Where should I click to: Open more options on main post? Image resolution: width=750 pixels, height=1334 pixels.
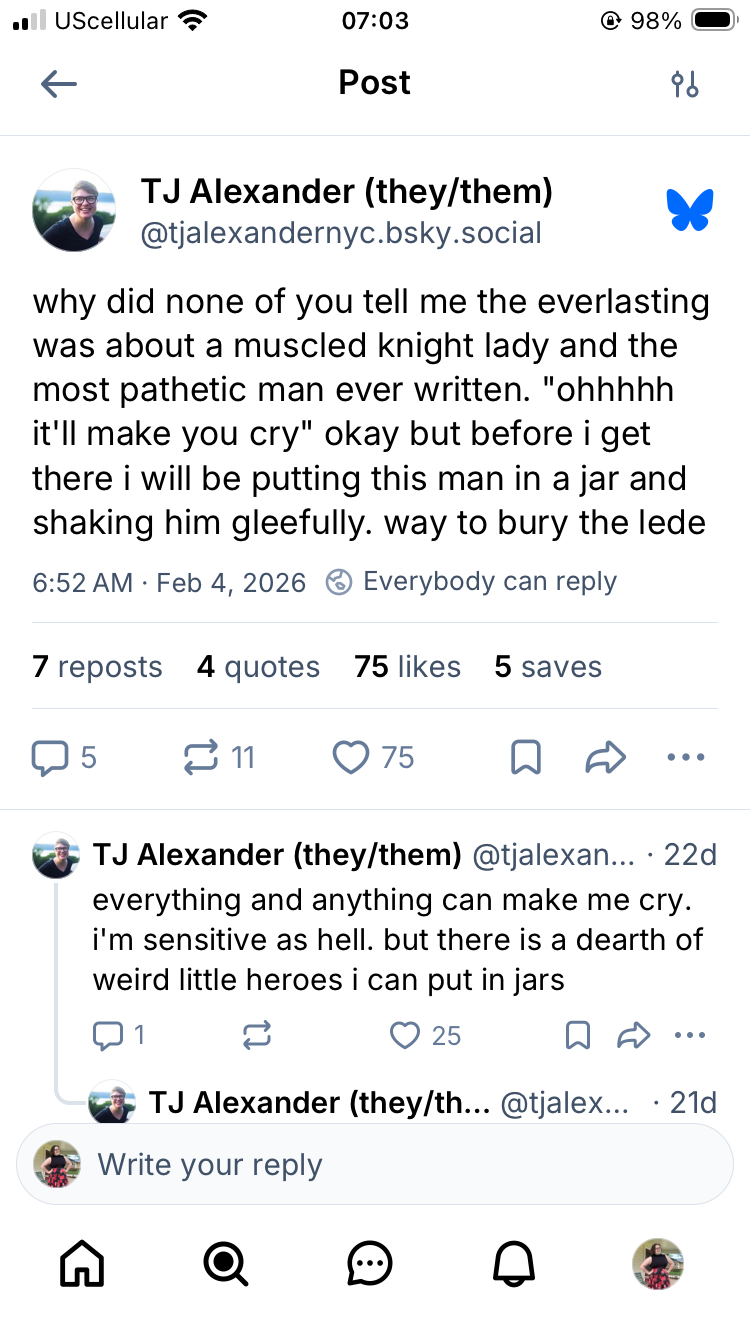click(685, 758)
